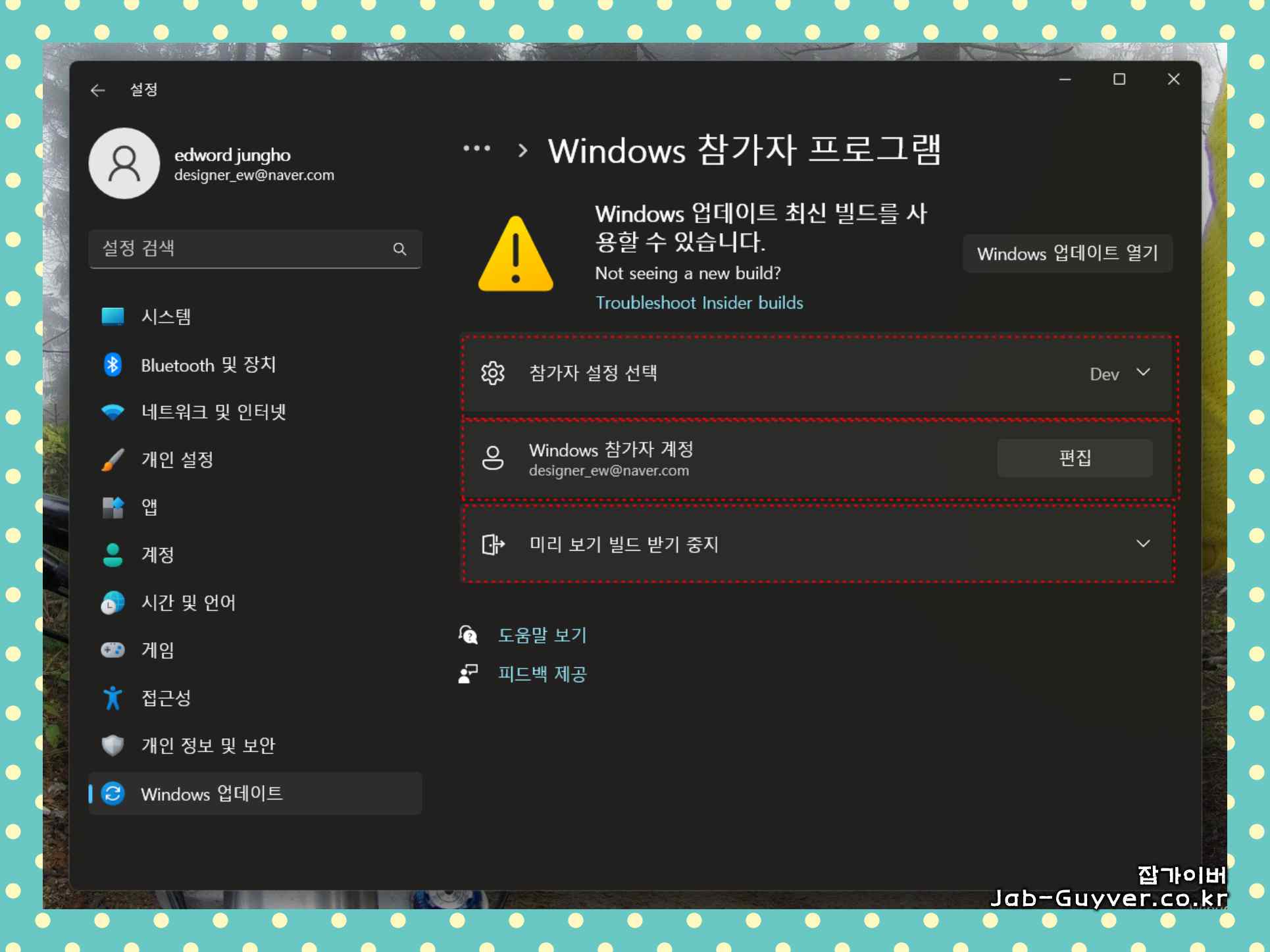Viewport: 1270px width, 952px height.
Task: Click the 시스템 monitor icon
Action: (113, 316)
